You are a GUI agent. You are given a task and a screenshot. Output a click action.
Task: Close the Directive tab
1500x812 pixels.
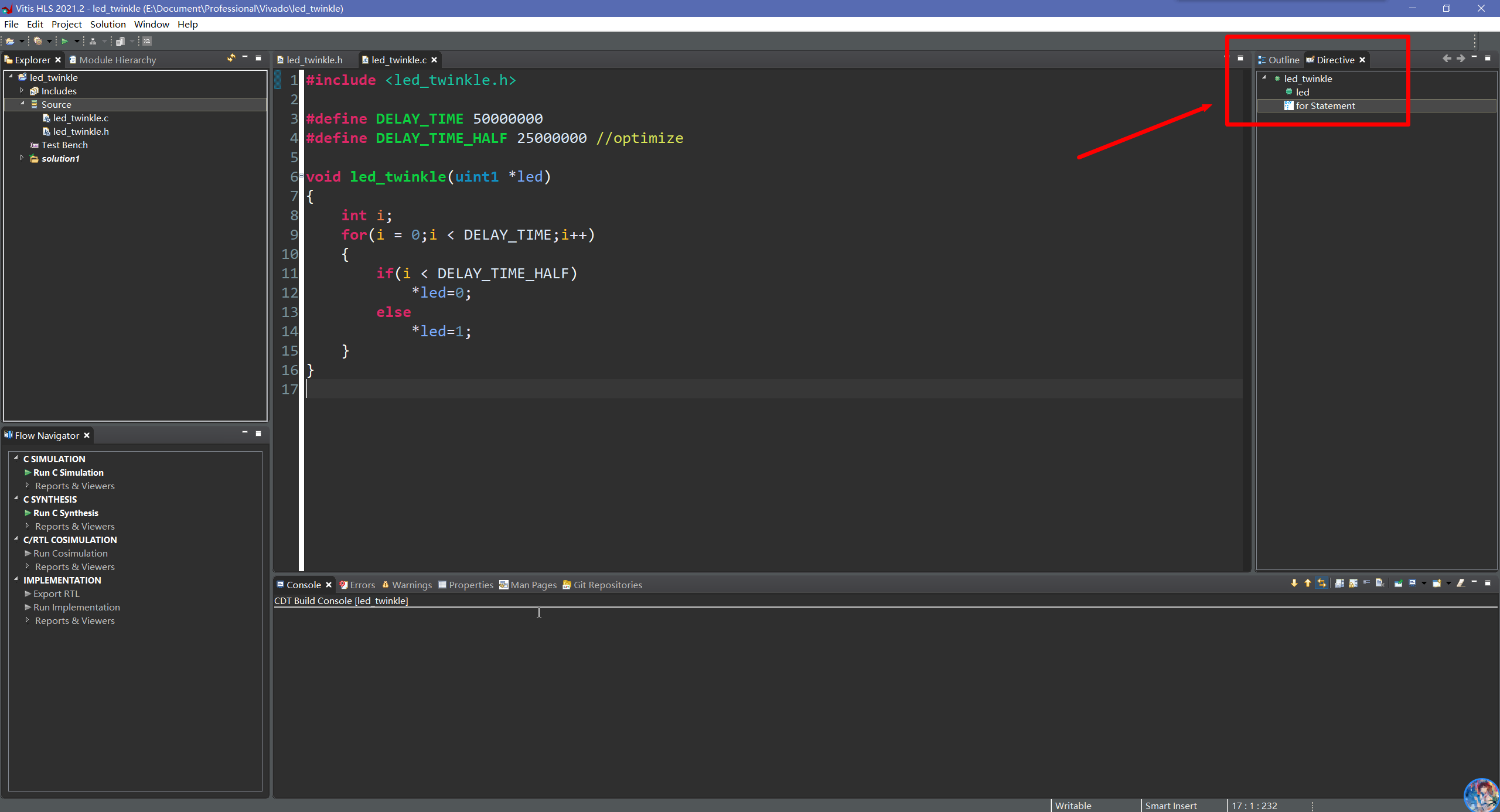1362,60
